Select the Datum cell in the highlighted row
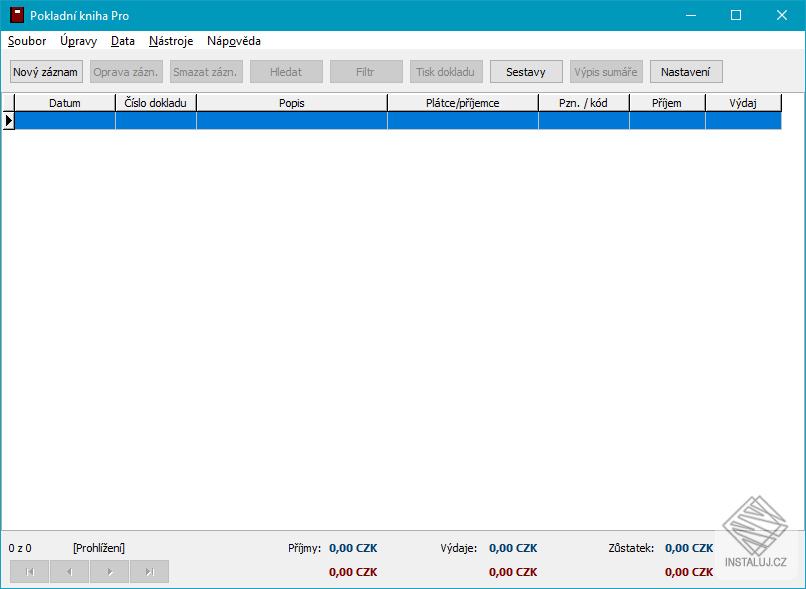This screenshot has height=589, width=806. (x=65, y=121)
